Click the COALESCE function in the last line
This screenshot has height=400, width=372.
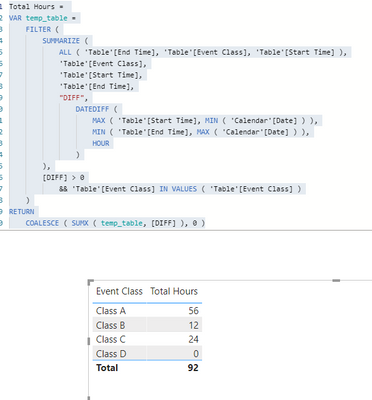point(42,223)
